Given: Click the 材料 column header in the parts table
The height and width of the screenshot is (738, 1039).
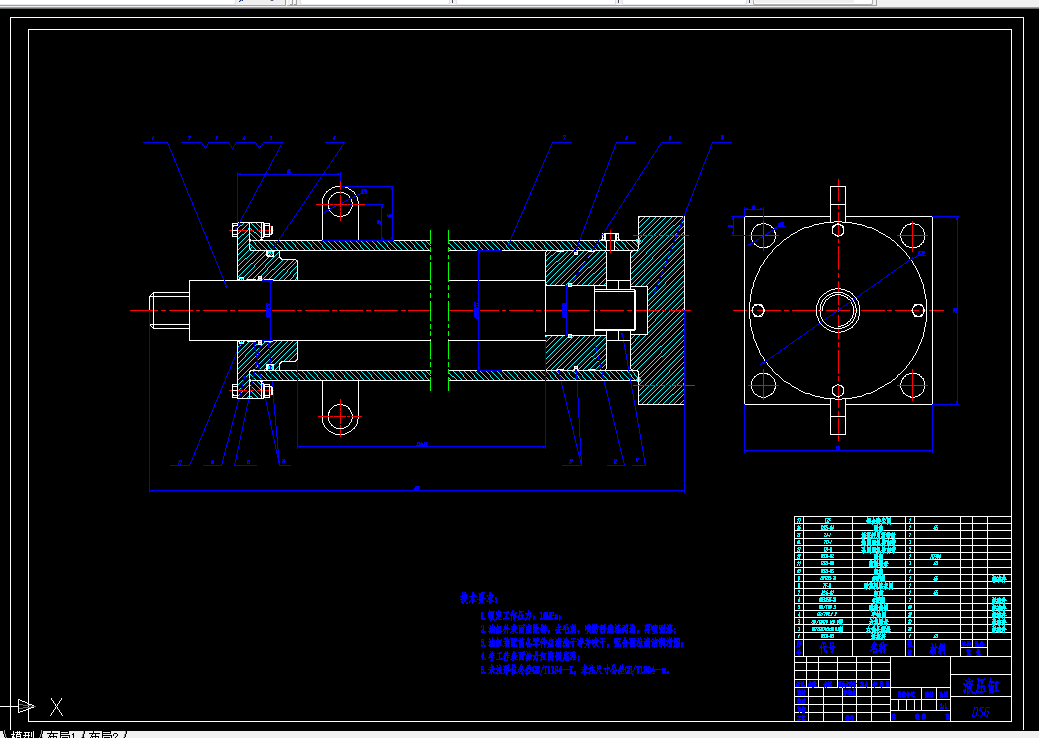Looking at the screenshot, I should pyautogui.click(x=937, y=649).
